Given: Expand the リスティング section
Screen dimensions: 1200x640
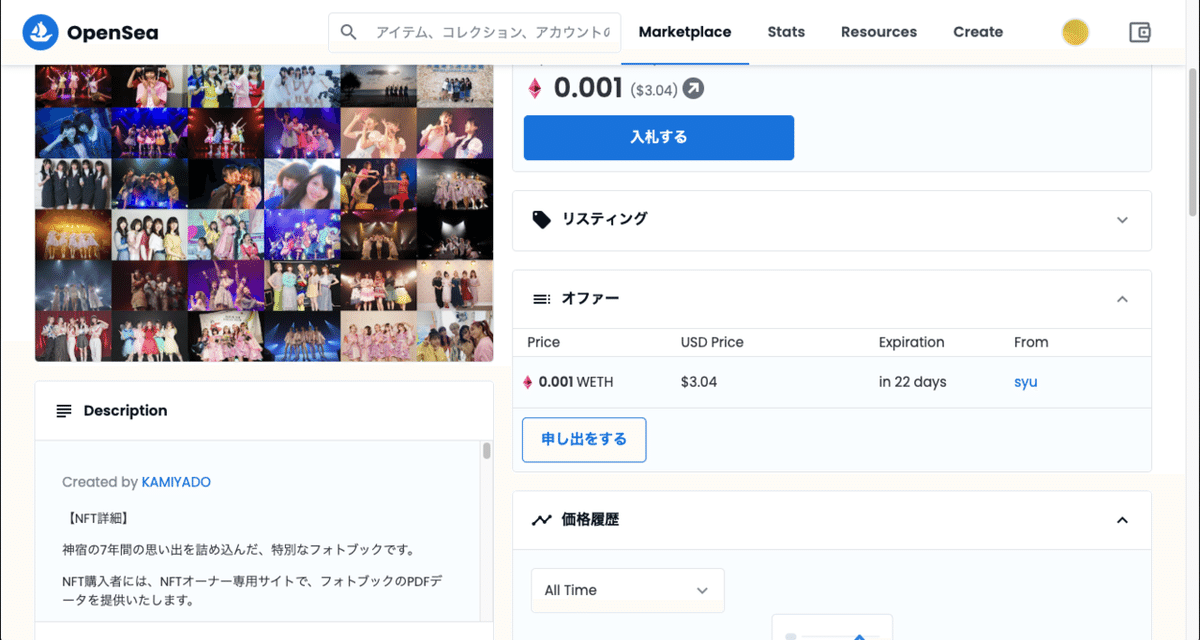Looking at the screenshot, I should (1122, 219).
